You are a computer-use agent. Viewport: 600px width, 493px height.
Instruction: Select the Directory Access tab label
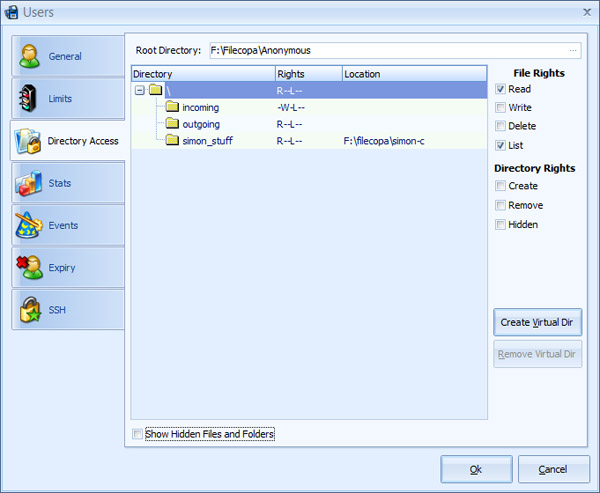83,141
